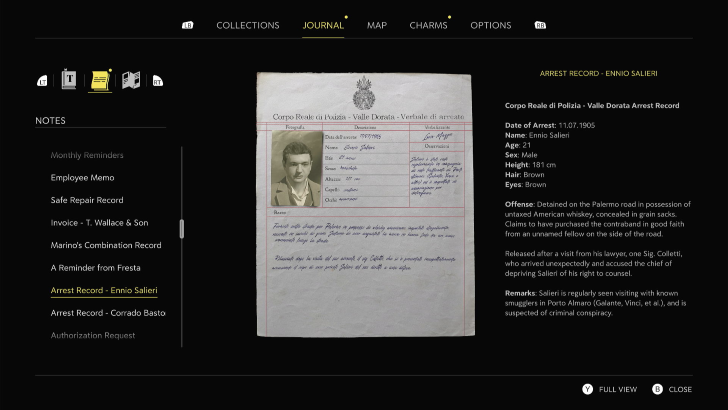Select the Employee Memo note
The height and width of the screenshot is (410, 728).
pos(82,177)
